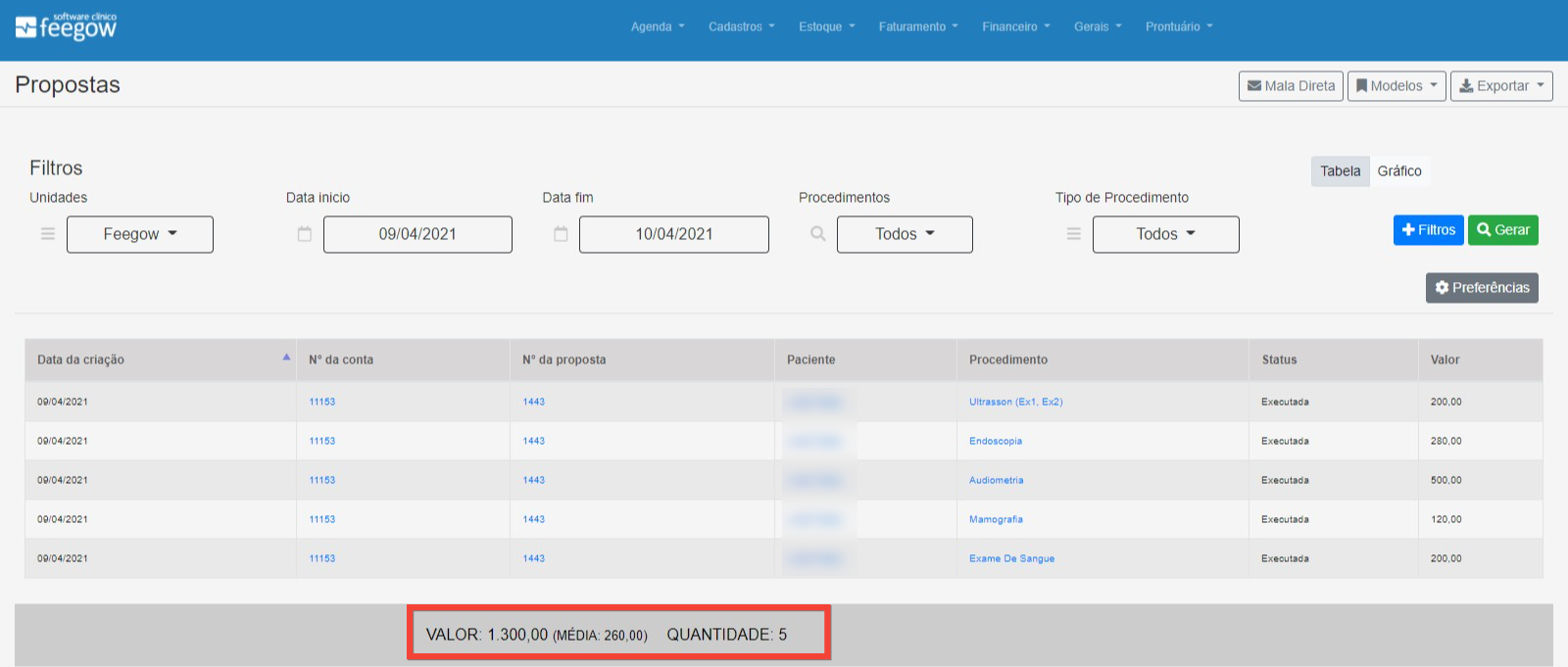Open account 11153 in Endoscopia row
Screen dimensions: 1568x667
pyautogui.click(x=322, y=441)
